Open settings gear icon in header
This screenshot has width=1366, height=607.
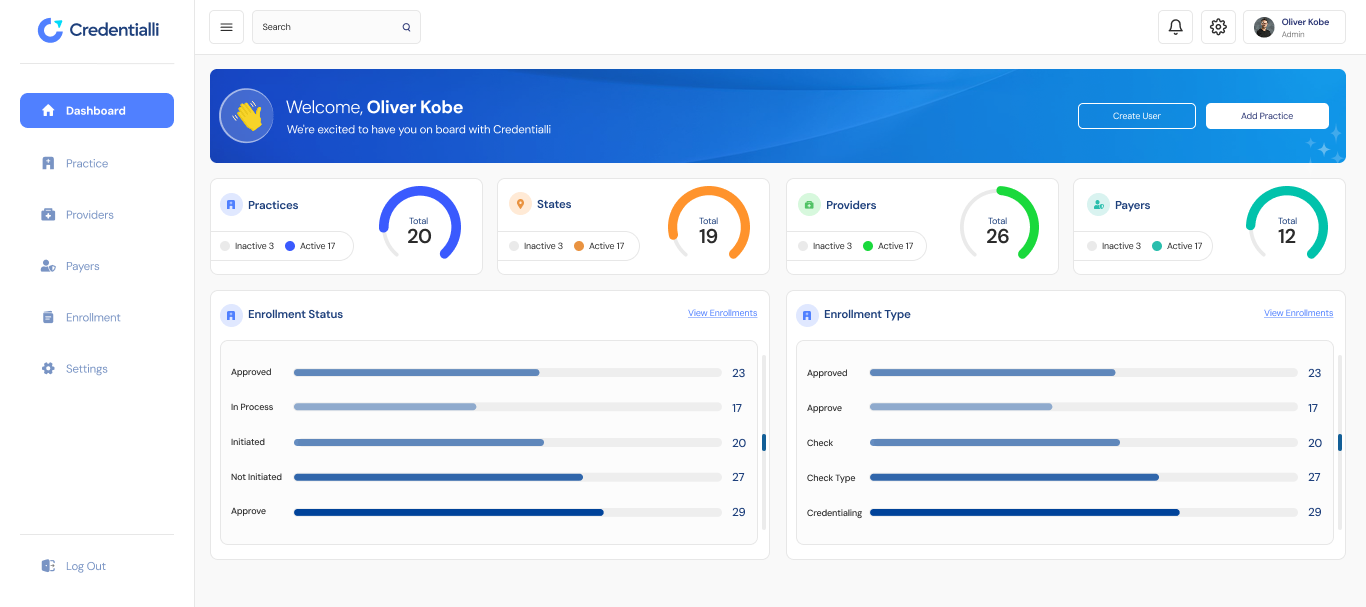point(1218,27)
